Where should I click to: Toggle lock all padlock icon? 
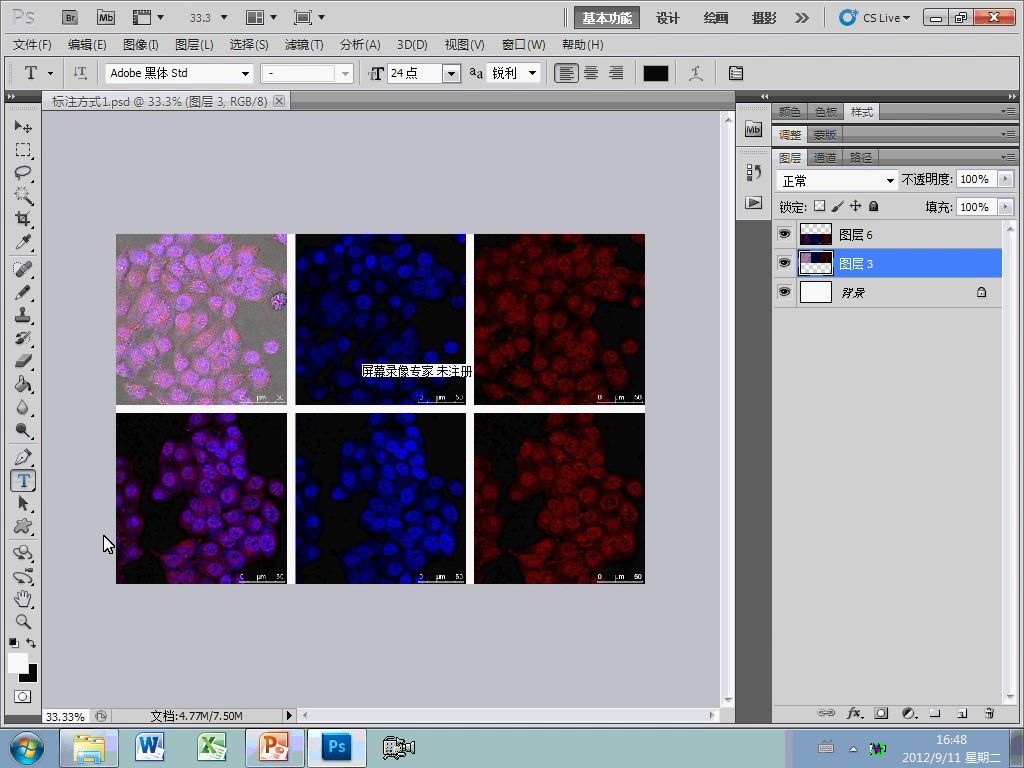[874, 206]
